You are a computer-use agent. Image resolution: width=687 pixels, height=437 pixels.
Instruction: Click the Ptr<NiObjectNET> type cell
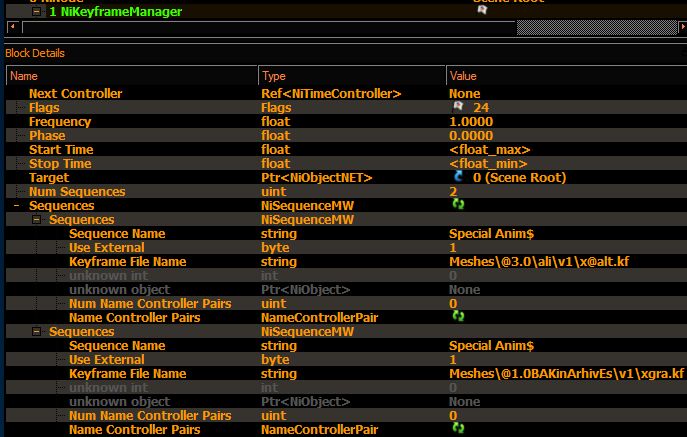tap(316, 178)
